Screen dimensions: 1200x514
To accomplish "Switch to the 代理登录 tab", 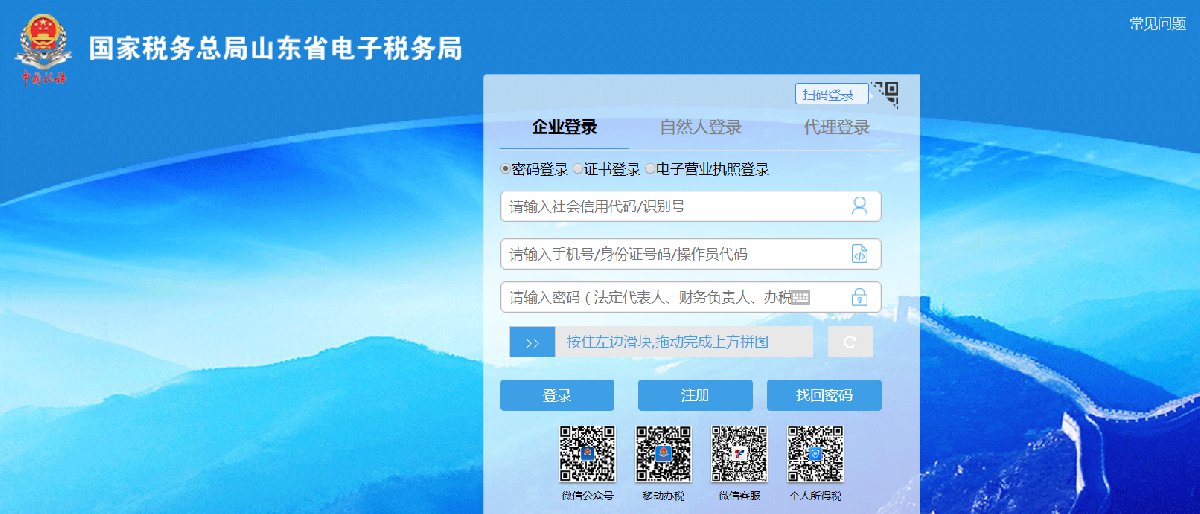I will [837, 128].
